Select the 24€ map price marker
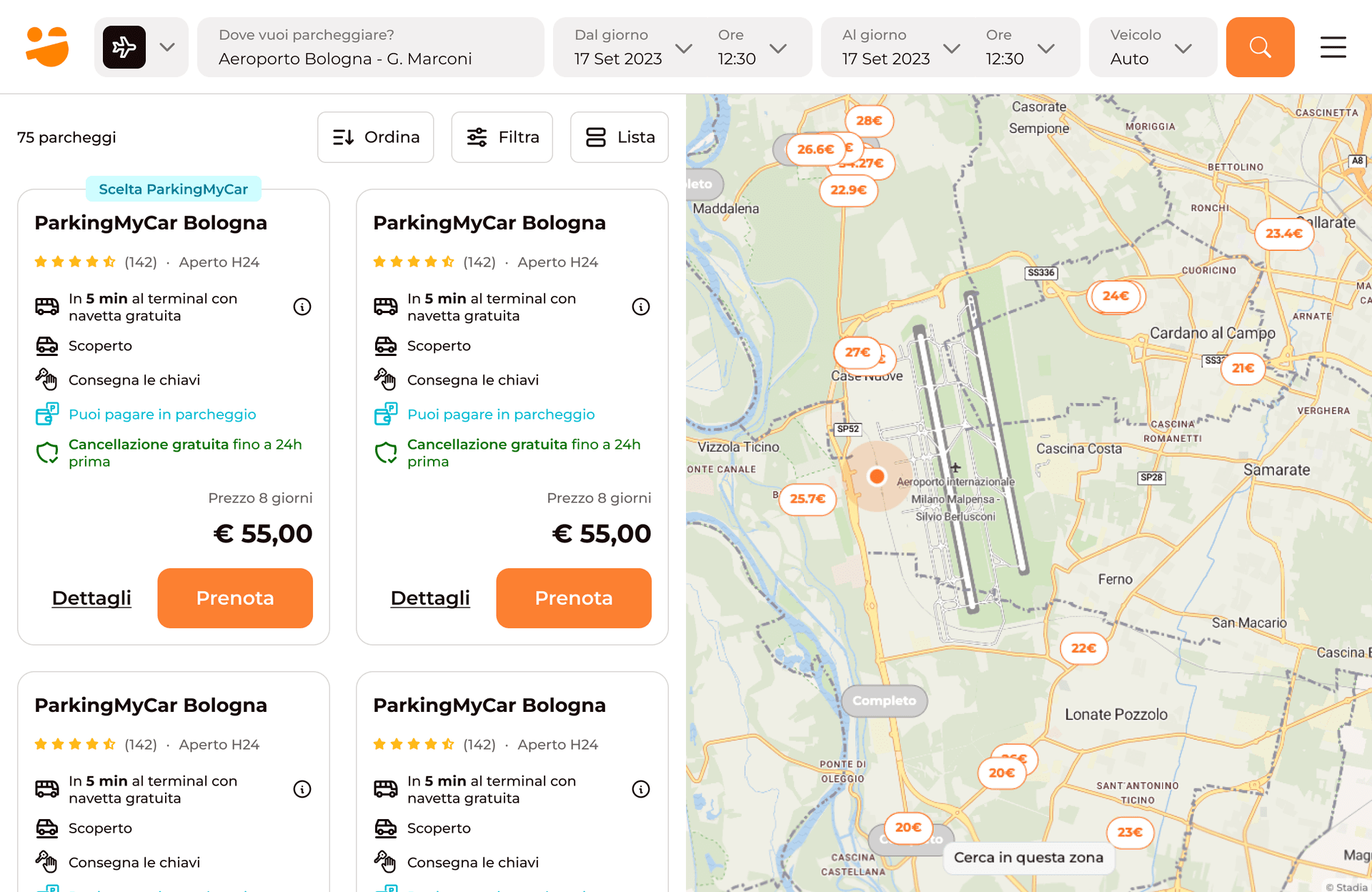 coord(1115,296)
